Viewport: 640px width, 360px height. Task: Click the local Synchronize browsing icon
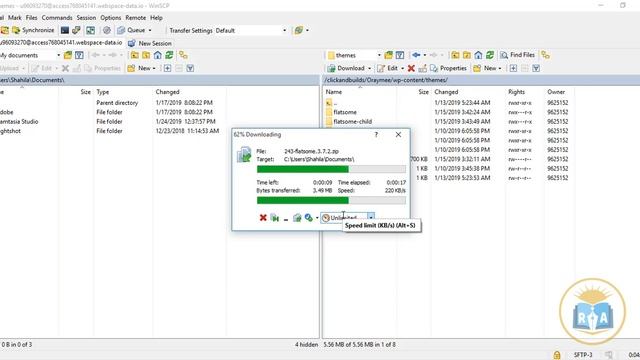coord(183,55)
